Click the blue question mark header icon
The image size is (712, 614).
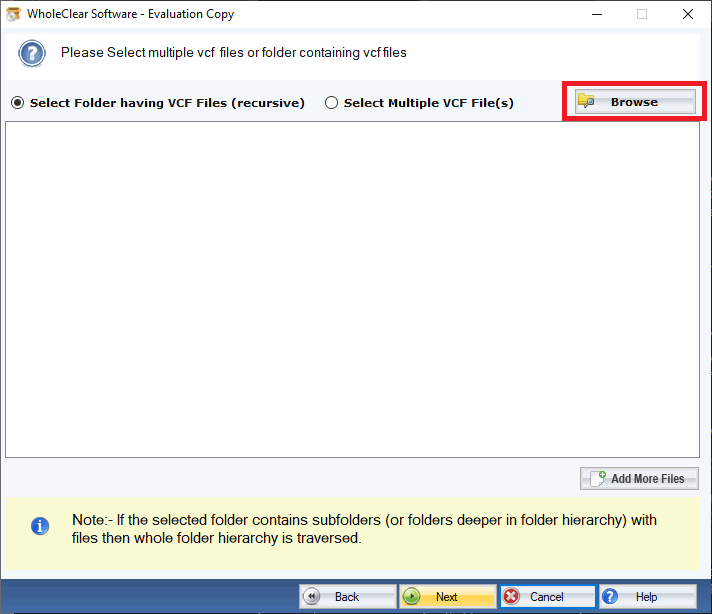32,53
